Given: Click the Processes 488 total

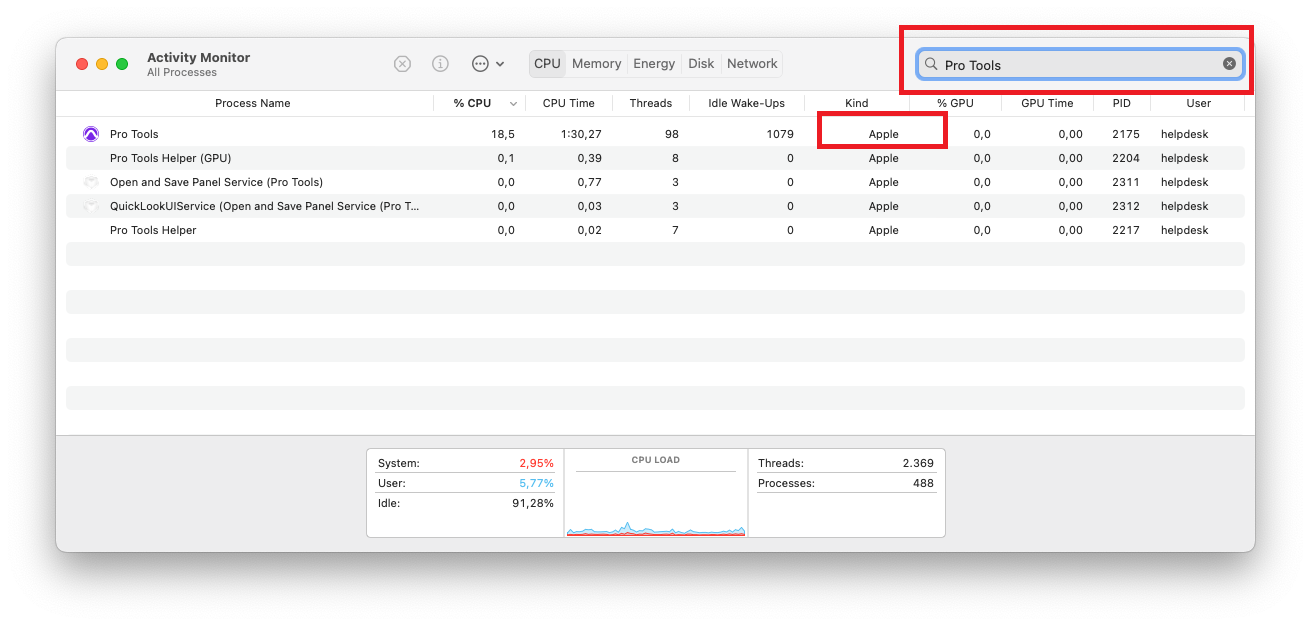Looking at the screenshot, I should click(846, 483).
